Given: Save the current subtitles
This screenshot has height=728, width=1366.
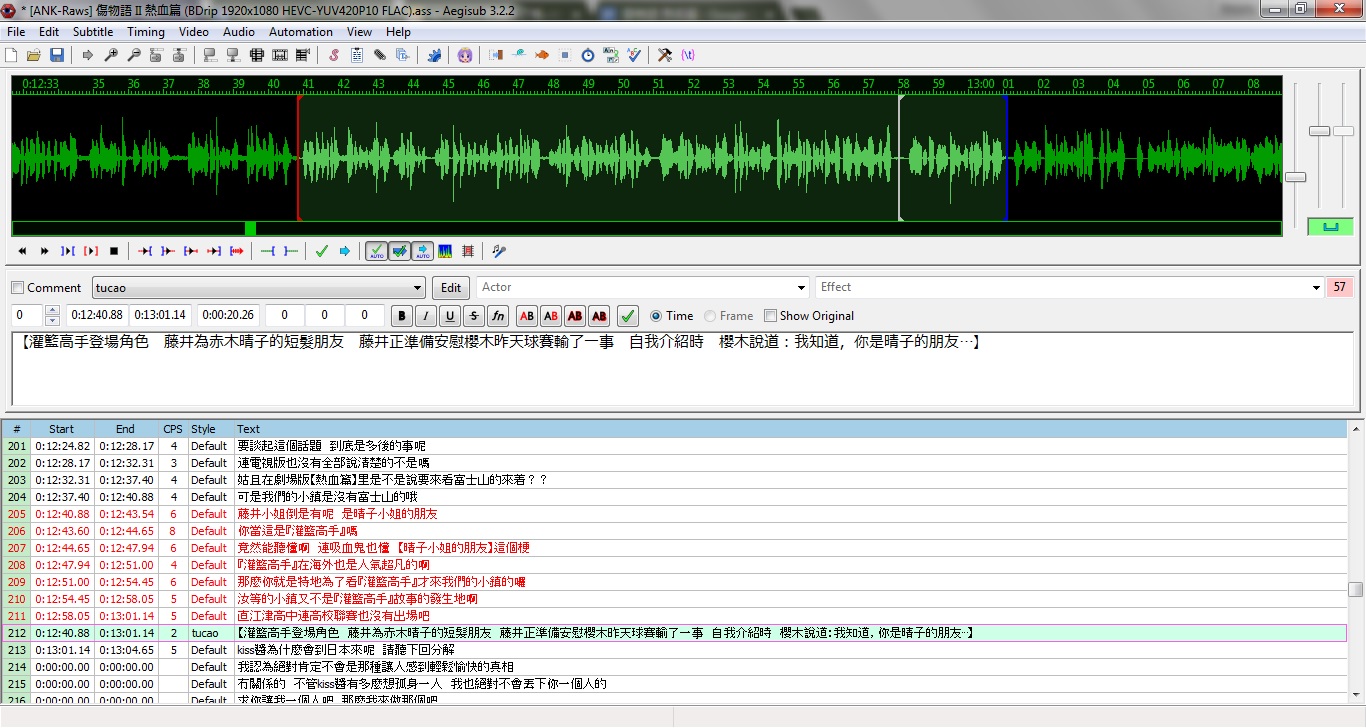Looking at the screenshot, I should coord(56,55).
